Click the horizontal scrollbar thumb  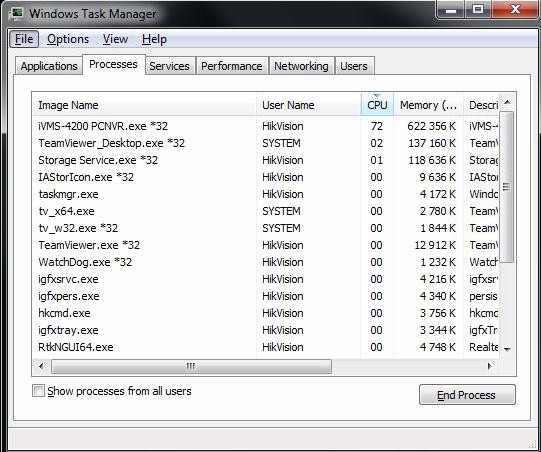[191, 366]
